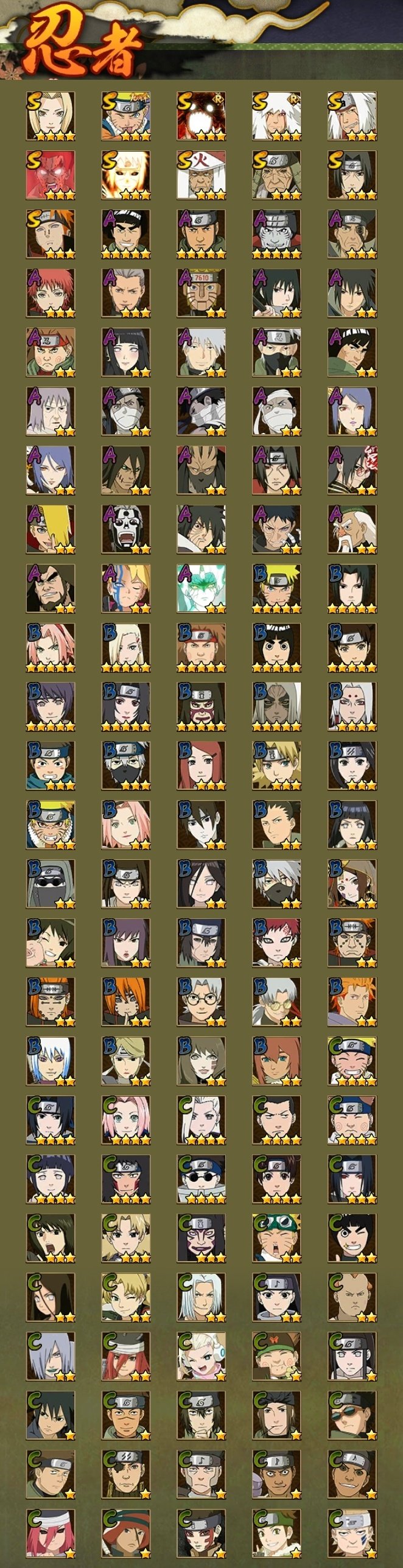Select the skull face-painted Hidan A-rank icon
The image size is (403, 1568).
(126, 530)
